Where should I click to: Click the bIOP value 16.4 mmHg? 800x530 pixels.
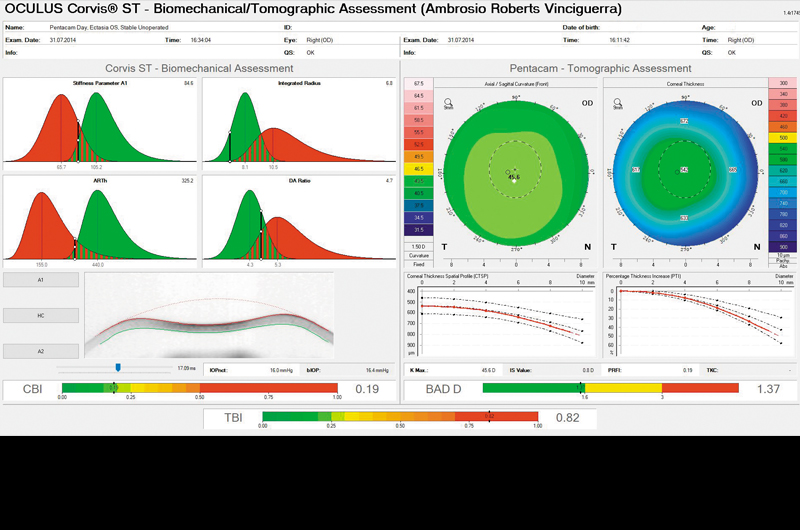(377, 370)
